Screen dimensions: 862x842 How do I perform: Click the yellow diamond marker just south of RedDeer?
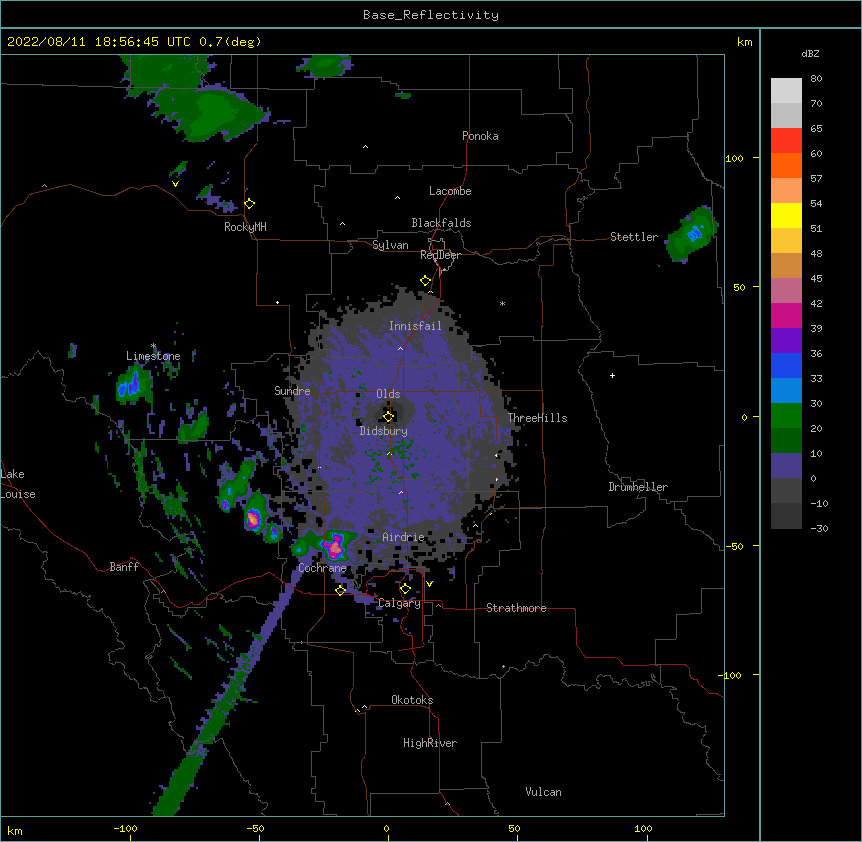pyautogui.click(x=426, y=281)
